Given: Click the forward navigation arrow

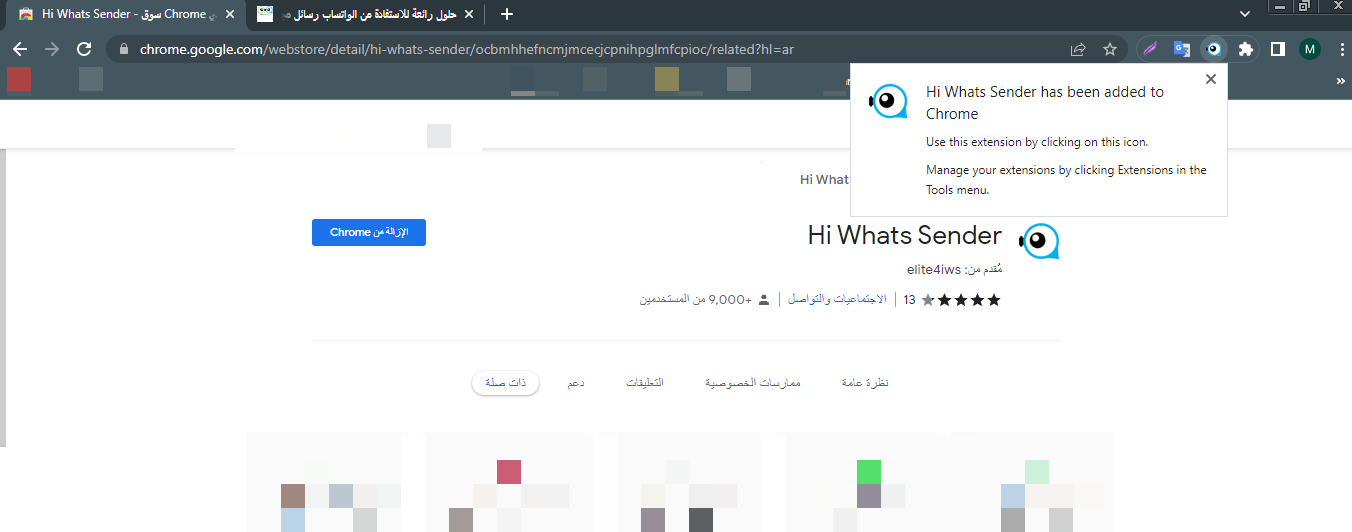Looking at the screenshot, I should point(52,49).
